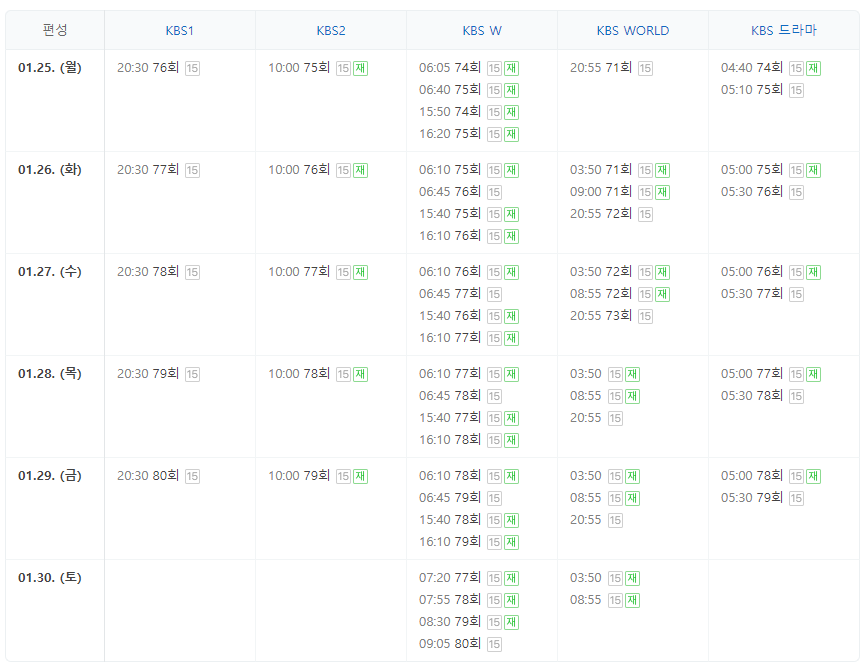Viewport: 866px width, 670px height.
Task: Select the 03:50 72회 entry under KBS WORLD
Action: tap(601, 272)
